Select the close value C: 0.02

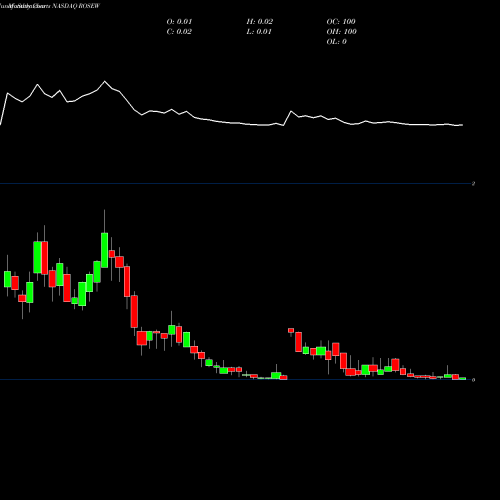tap(179, 32)
